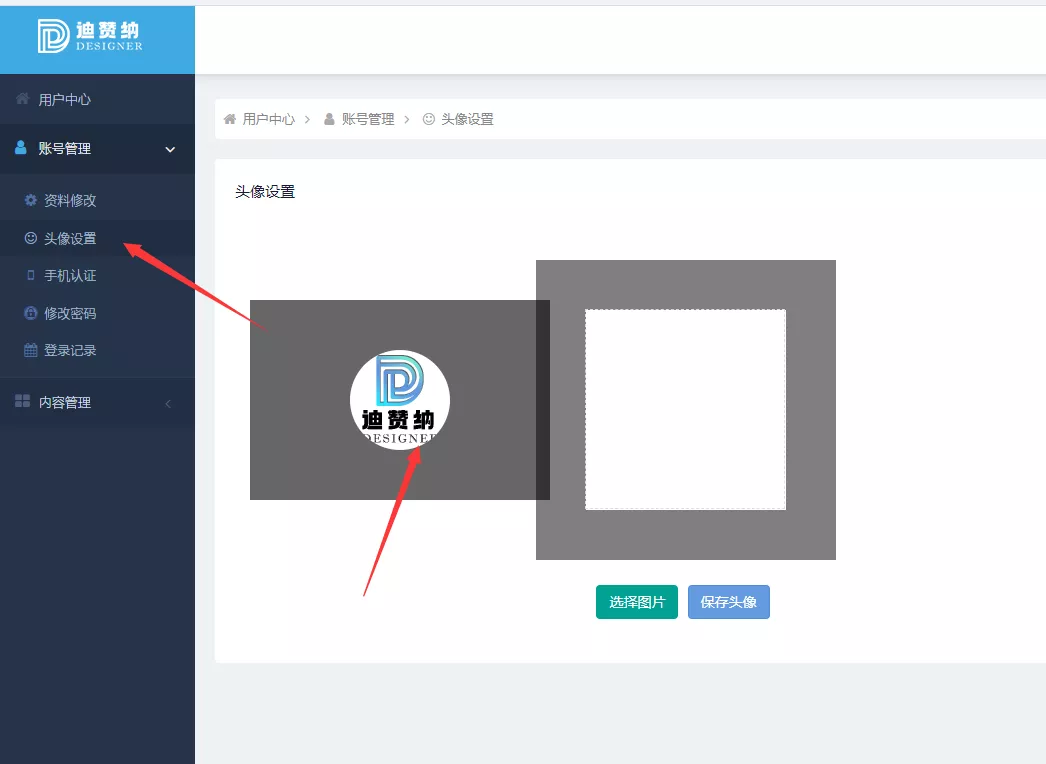1046x764 pixels.
Task: Click the circular avatar preview image
Action: tap(400, 400)
